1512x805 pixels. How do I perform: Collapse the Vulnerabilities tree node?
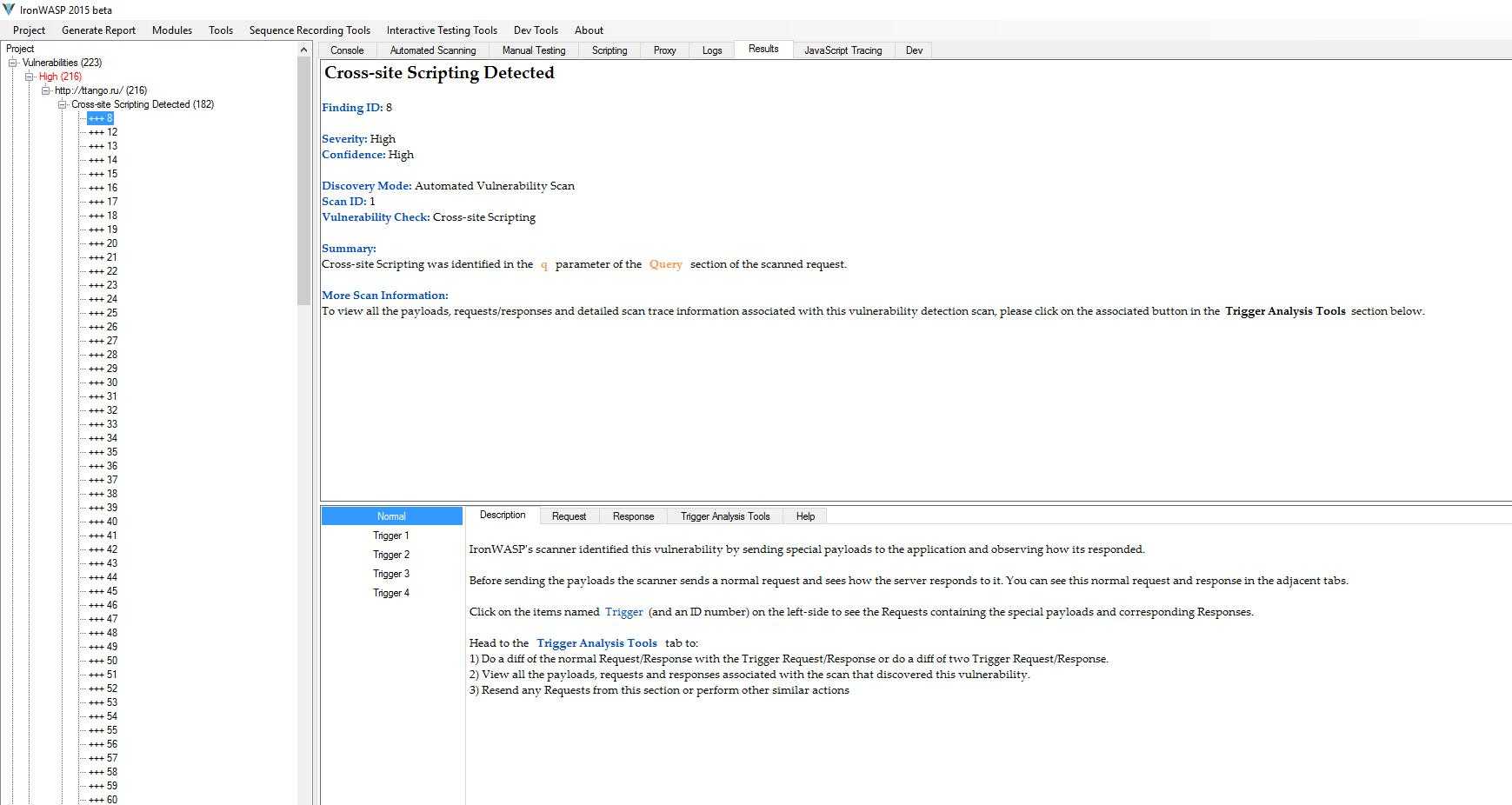[13, 63]
